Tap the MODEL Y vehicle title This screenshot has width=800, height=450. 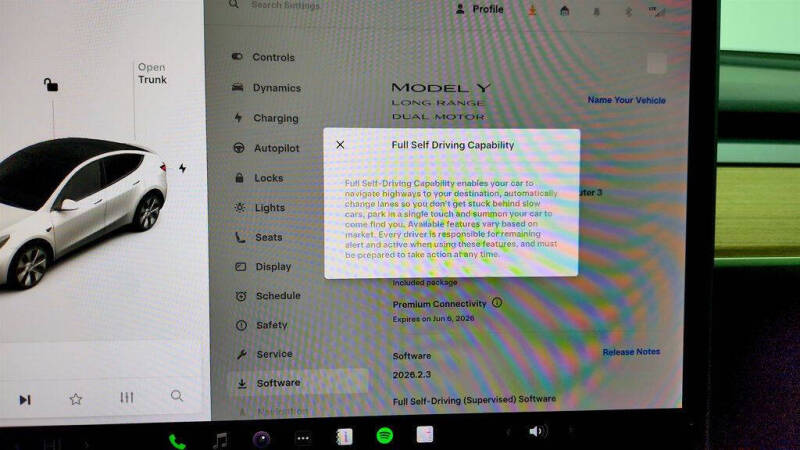click(x=441, y=88)
